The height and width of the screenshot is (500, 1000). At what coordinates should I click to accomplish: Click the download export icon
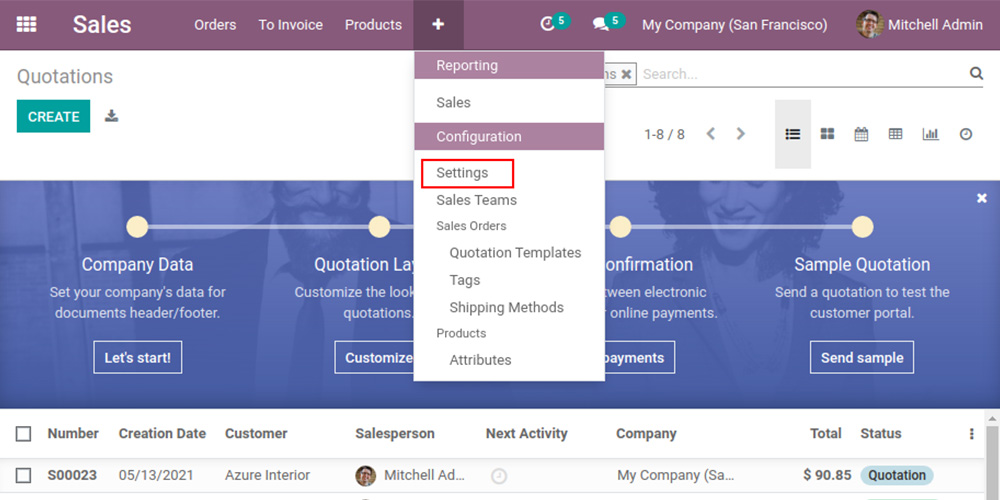tap(112, 116)
